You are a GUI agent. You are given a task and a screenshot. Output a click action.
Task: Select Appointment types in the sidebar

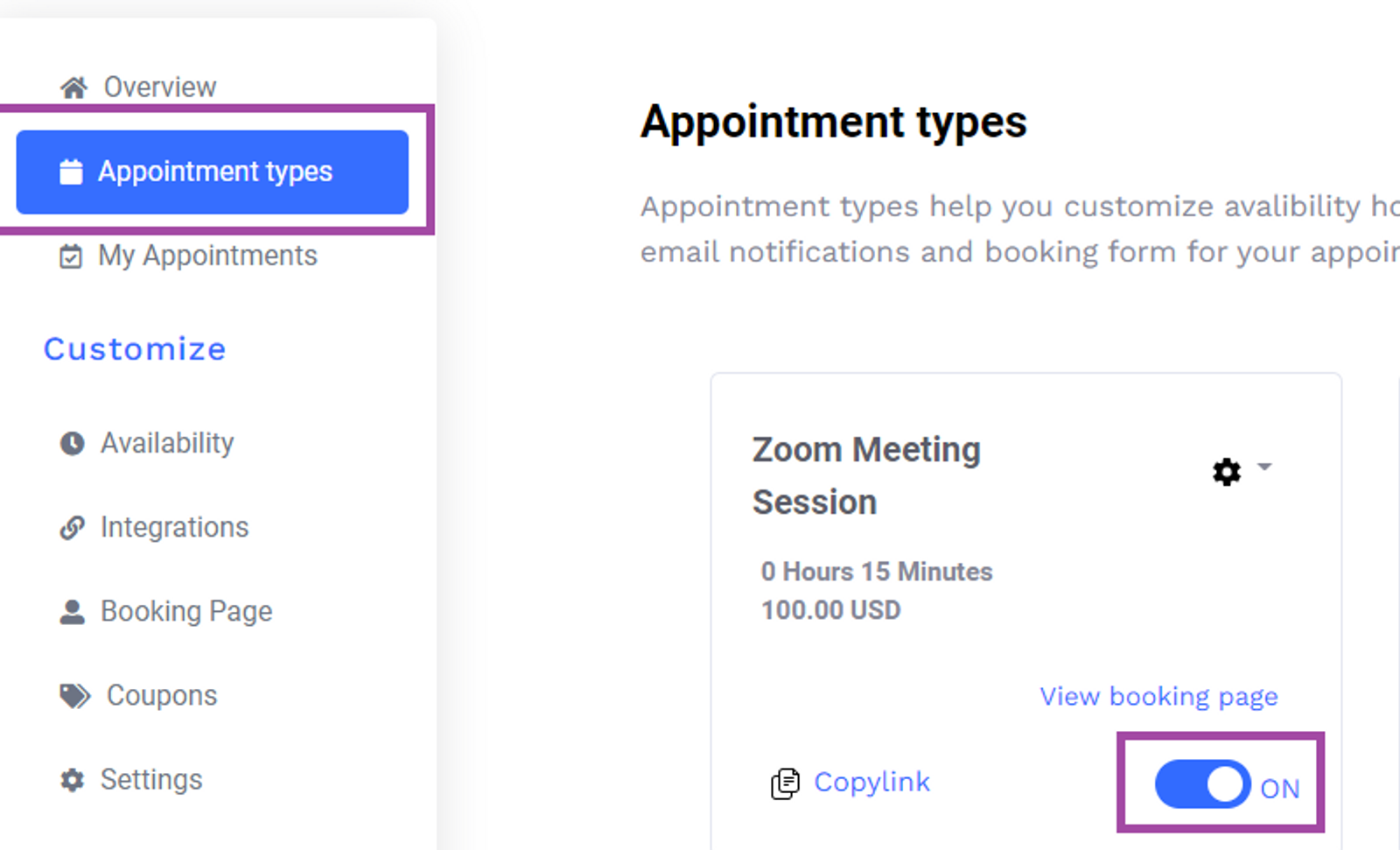[x=213, y=172]
